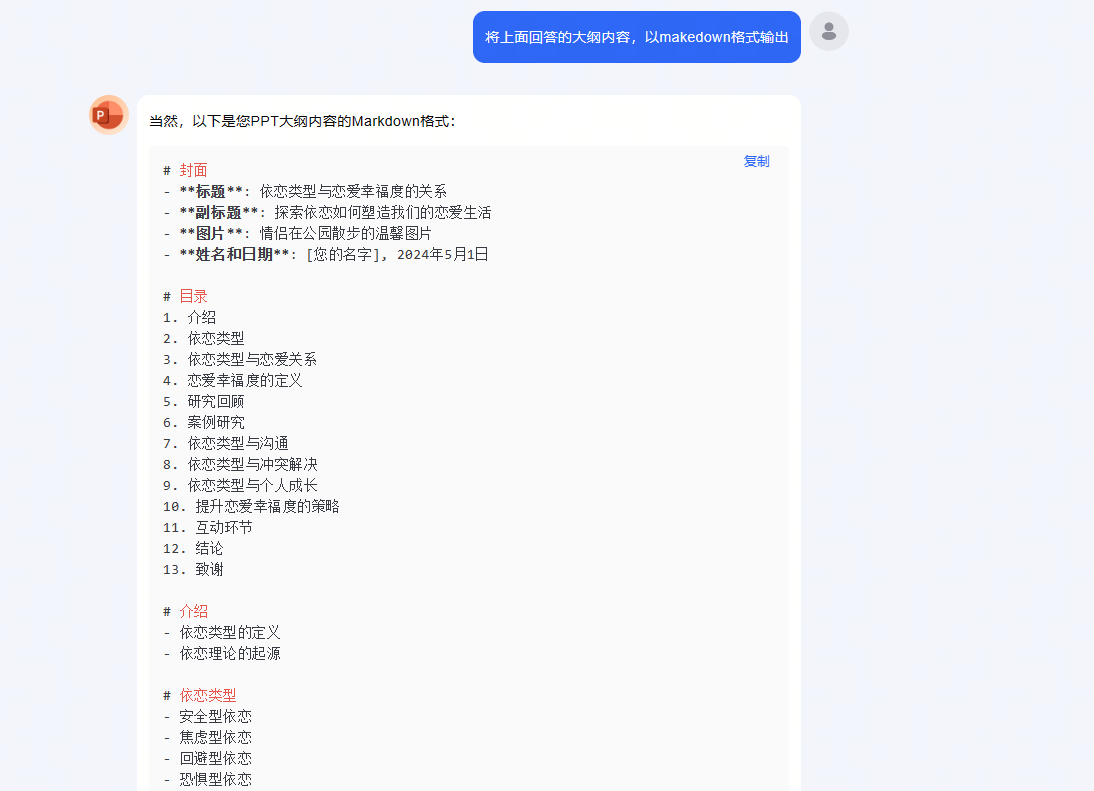Click the heading 封面
This screenshot has height=791, width=1094.
(193, 170)
